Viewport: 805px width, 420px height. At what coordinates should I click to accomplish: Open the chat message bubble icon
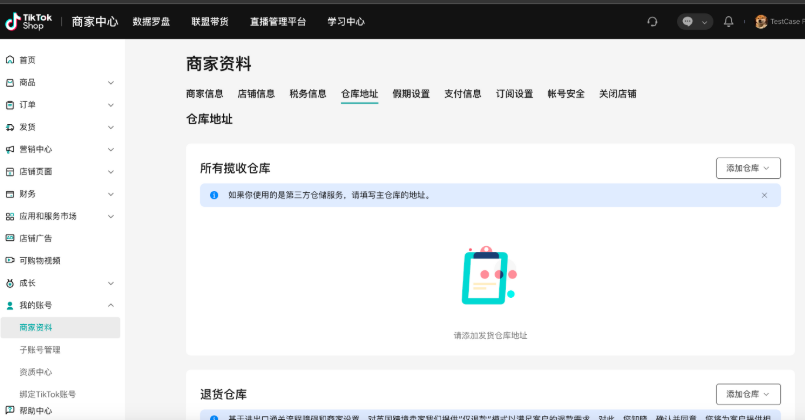point(688,22)
